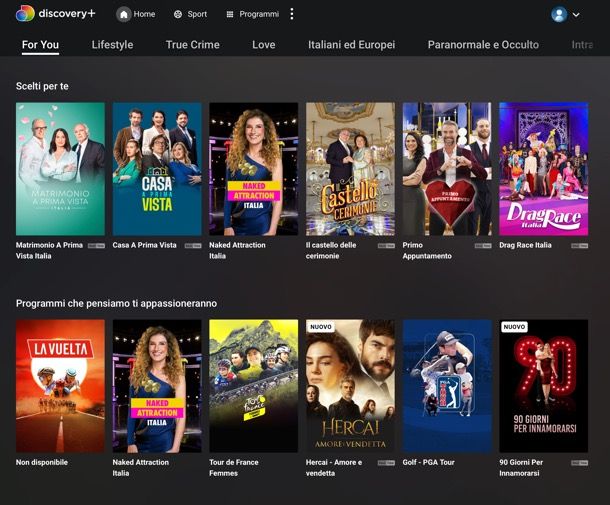Open the Sport navigation link
Viewport: 610px width, 505px height.
click(x=197, y=14)
